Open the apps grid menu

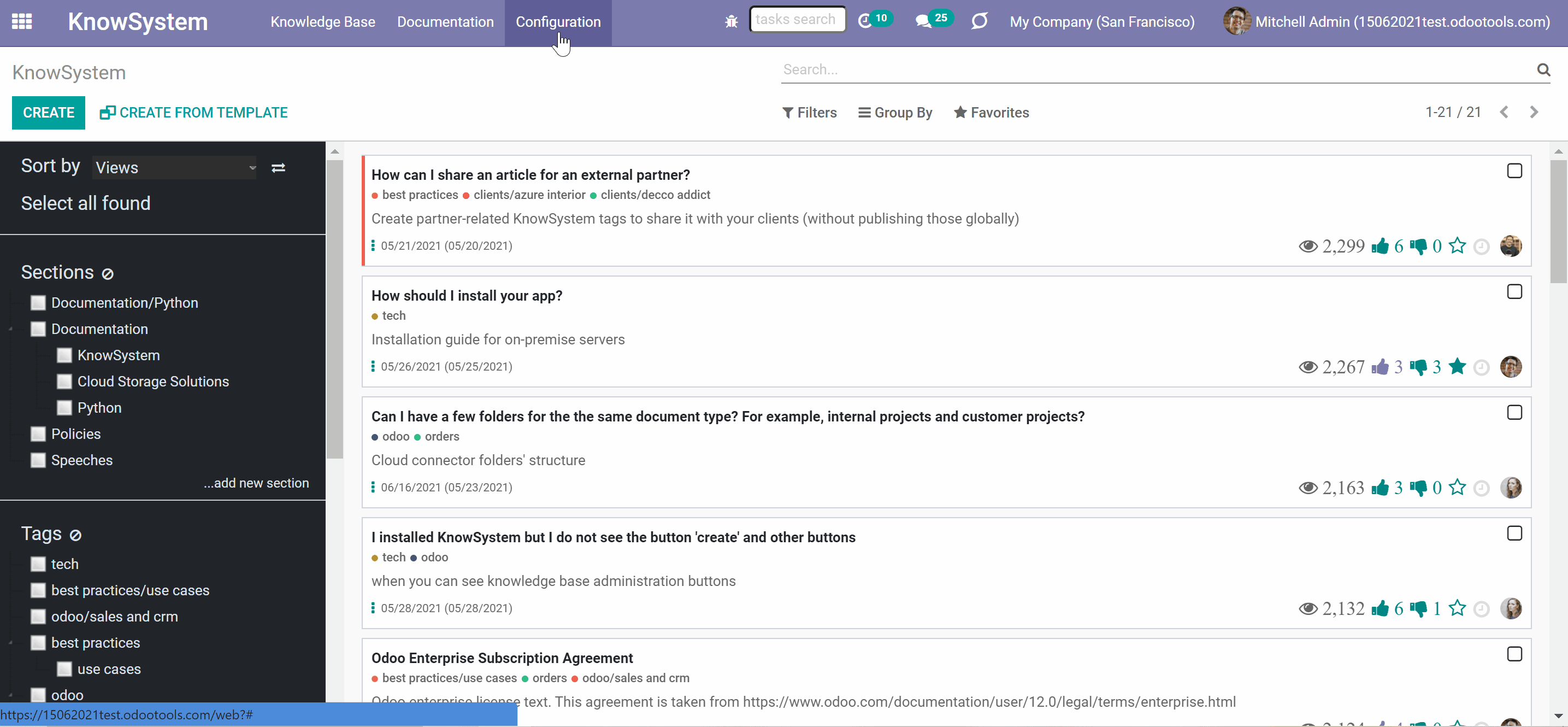click(22, 21)
